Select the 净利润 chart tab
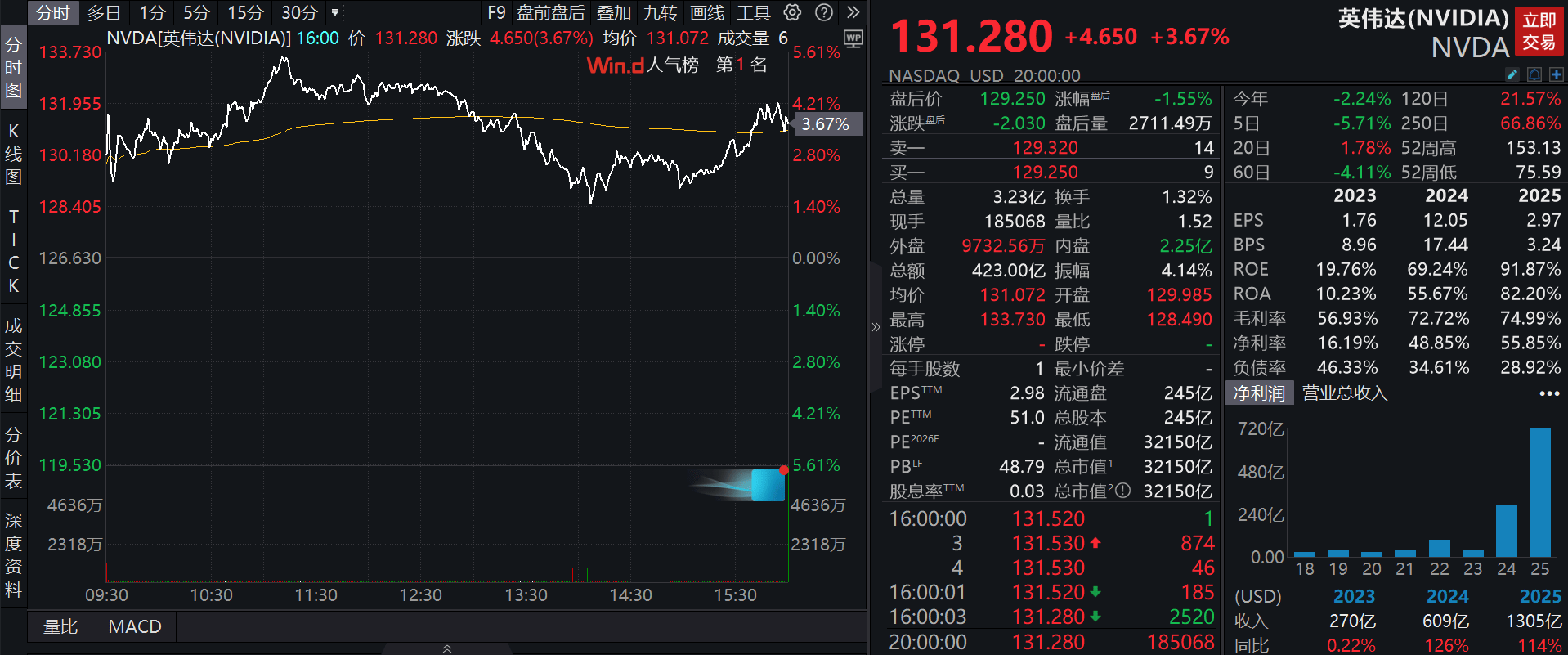 [1259, 393]
